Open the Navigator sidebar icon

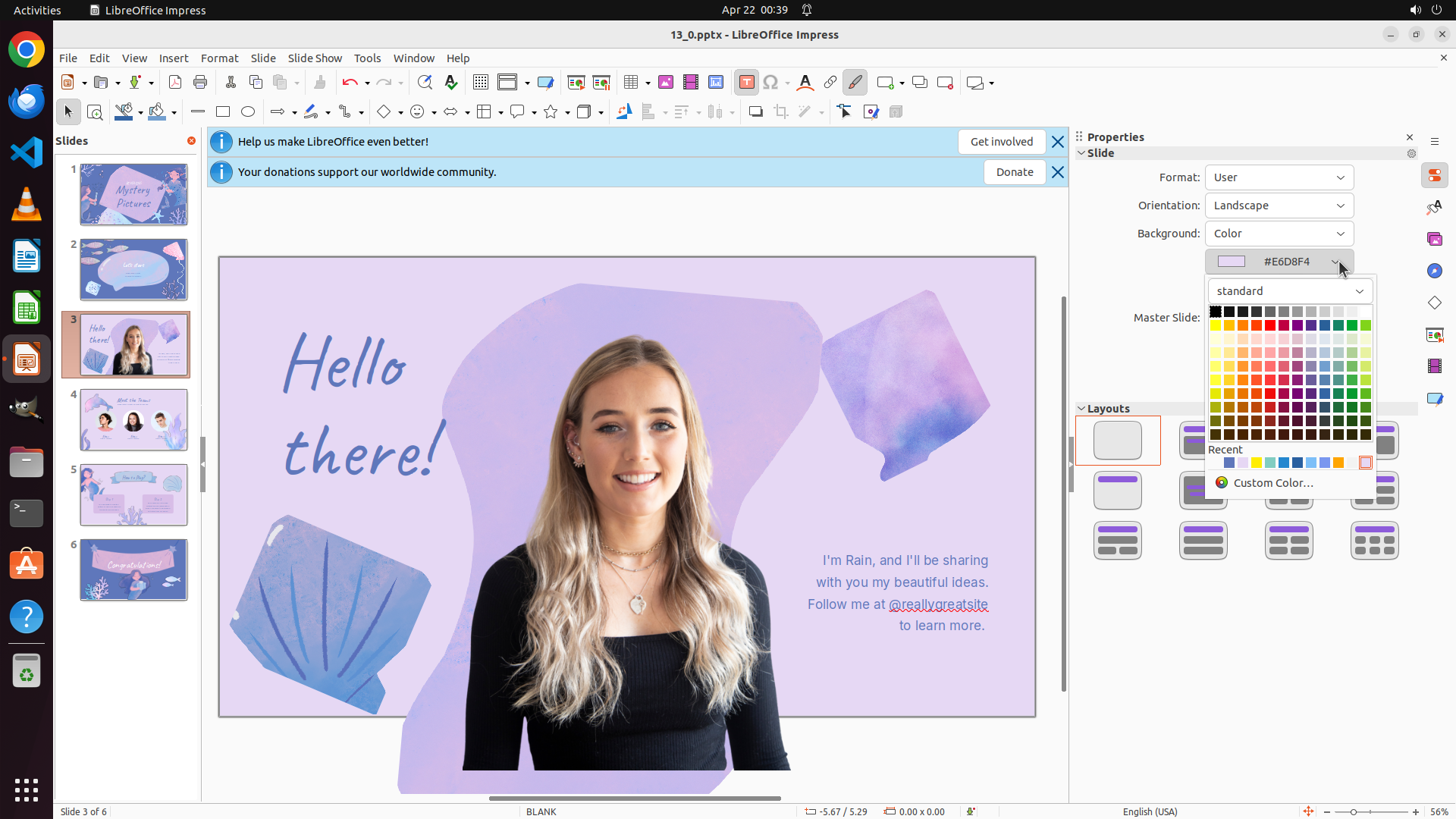pos(1434,271)
